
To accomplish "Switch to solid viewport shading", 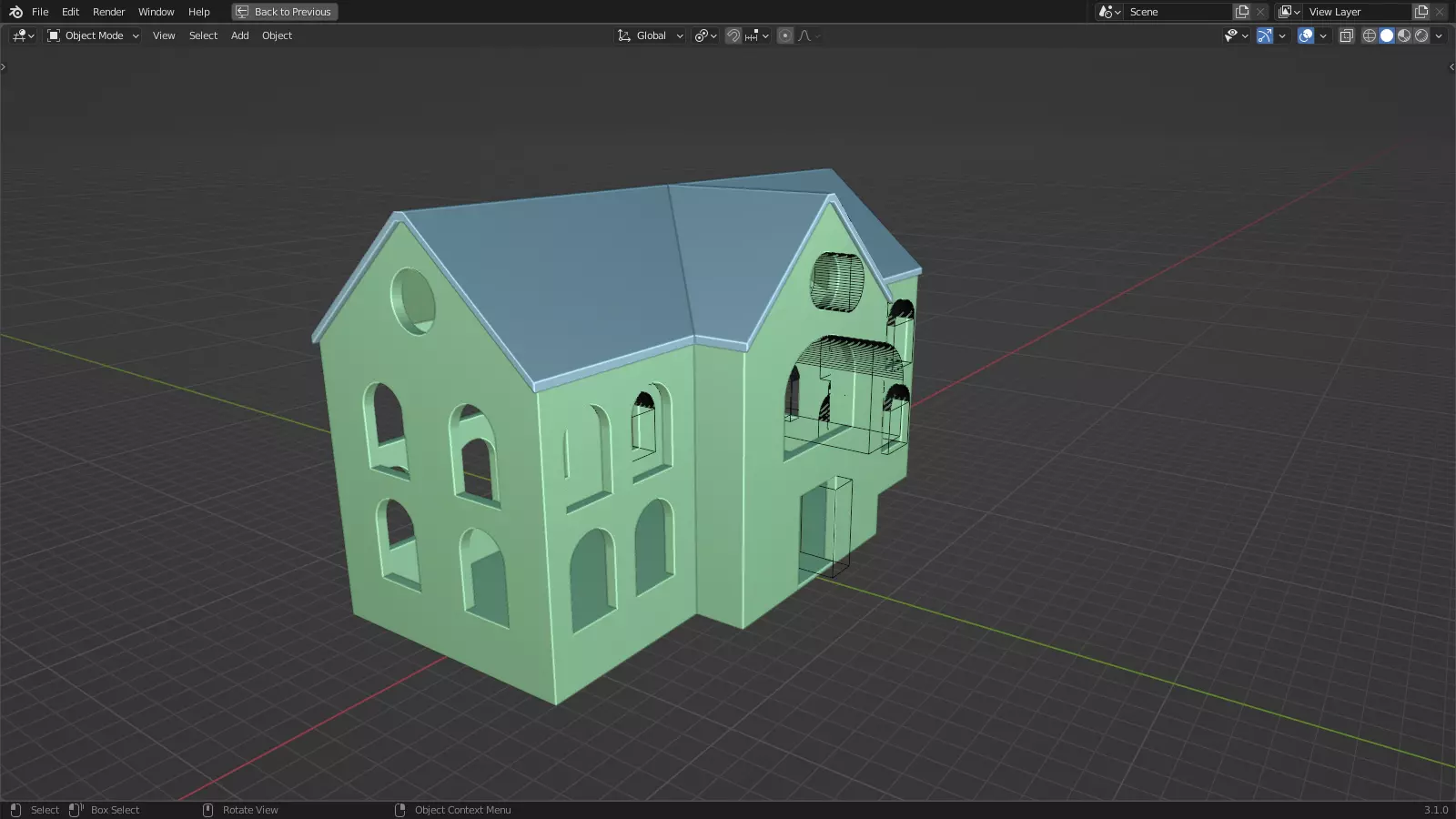I will 1387,35.
